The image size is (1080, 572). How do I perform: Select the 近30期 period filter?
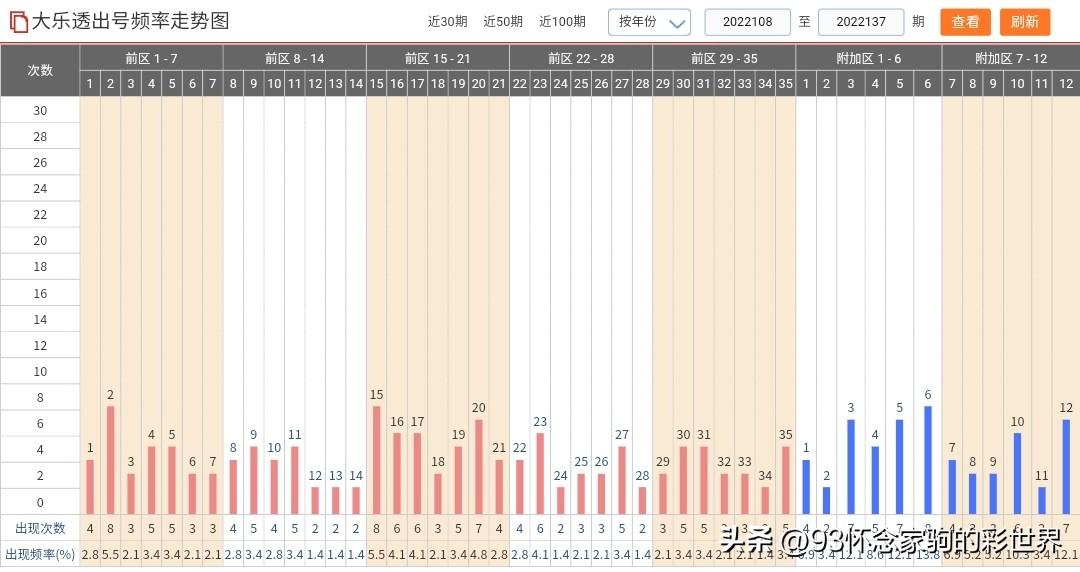(447, 22)
